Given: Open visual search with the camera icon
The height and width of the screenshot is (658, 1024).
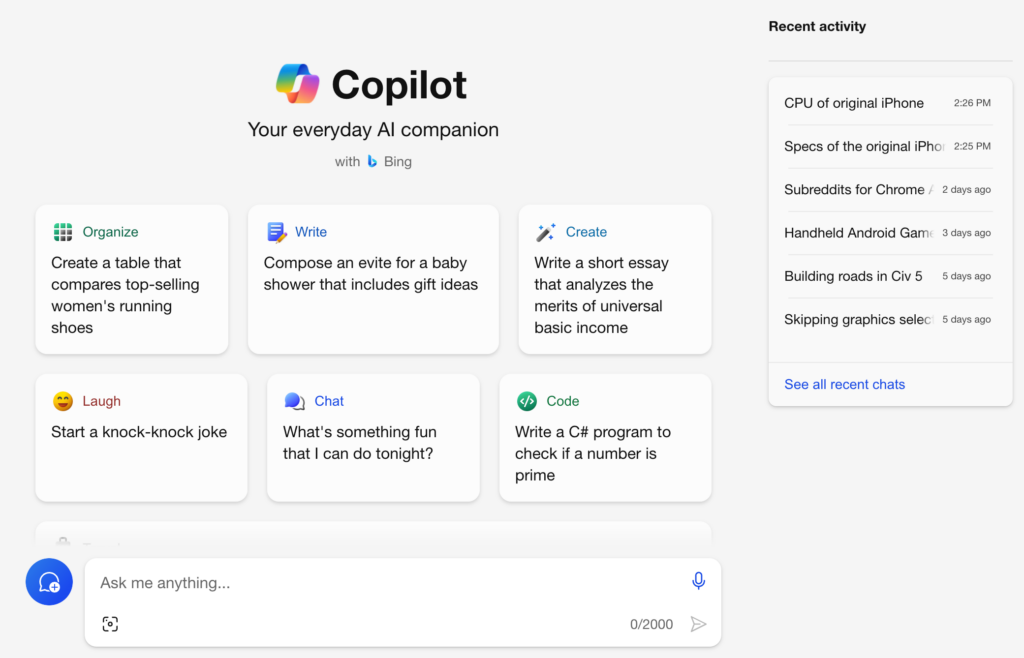Looking at the screenshot, I should pos(110,623).
